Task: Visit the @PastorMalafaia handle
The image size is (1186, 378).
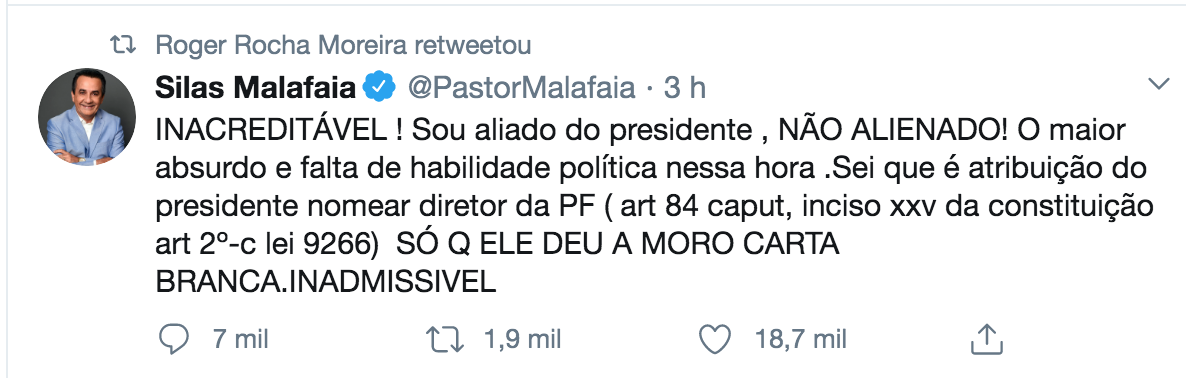Action: (521, 88)
